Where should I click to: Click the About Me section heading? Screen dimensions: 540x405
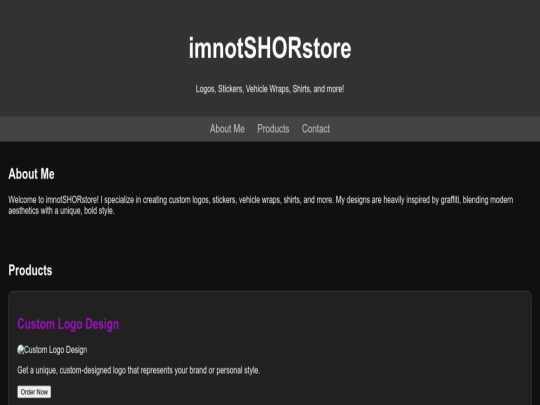[x=31, y=174]
